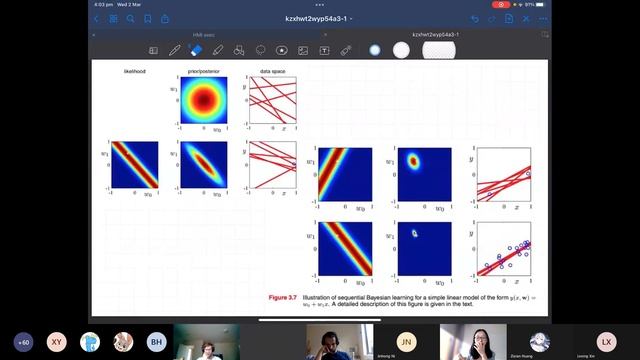The width and height of the screenshot is (640, 360).
Task: Select the video of man in green room
Action: point(207,342)
